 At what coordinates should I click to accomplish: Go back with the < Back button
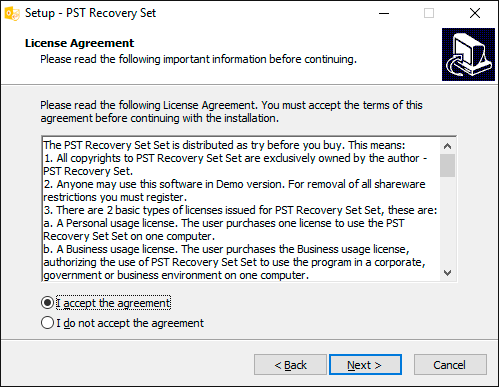(290, 365)
